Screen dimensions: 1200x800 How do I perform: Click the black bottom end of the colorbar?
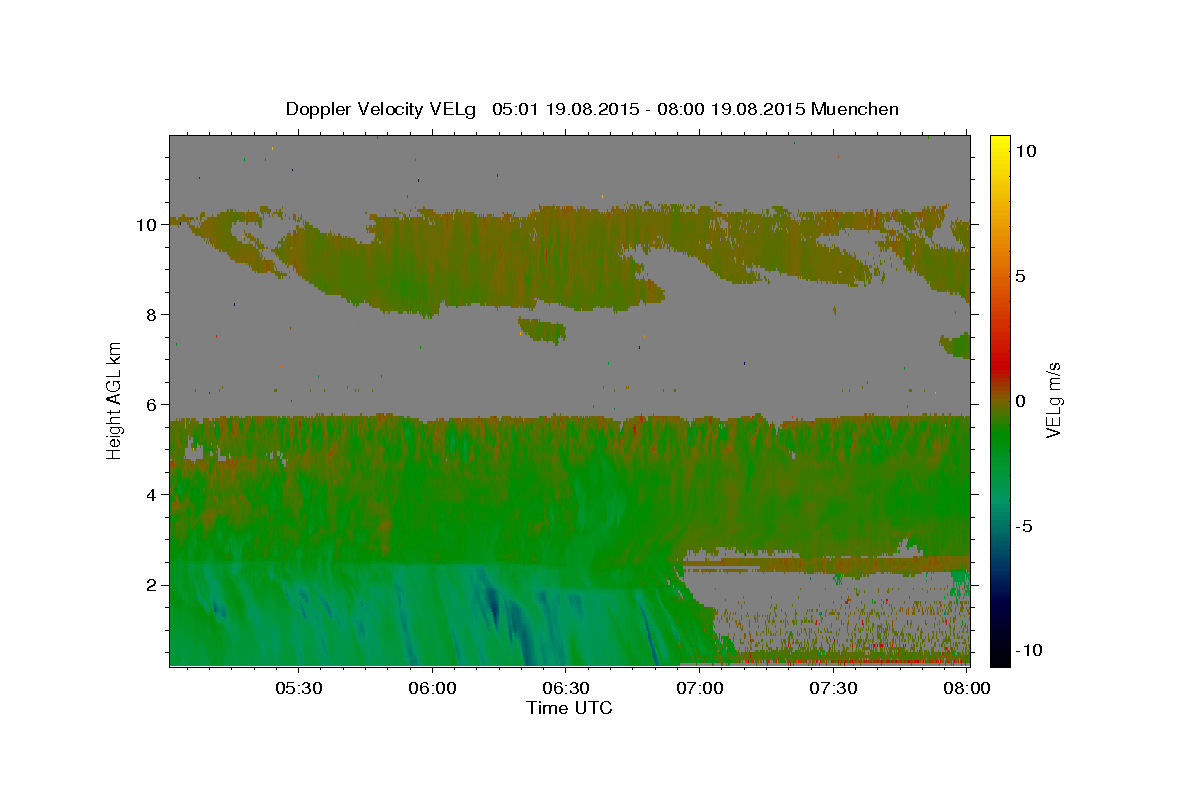tap(999, 657)
